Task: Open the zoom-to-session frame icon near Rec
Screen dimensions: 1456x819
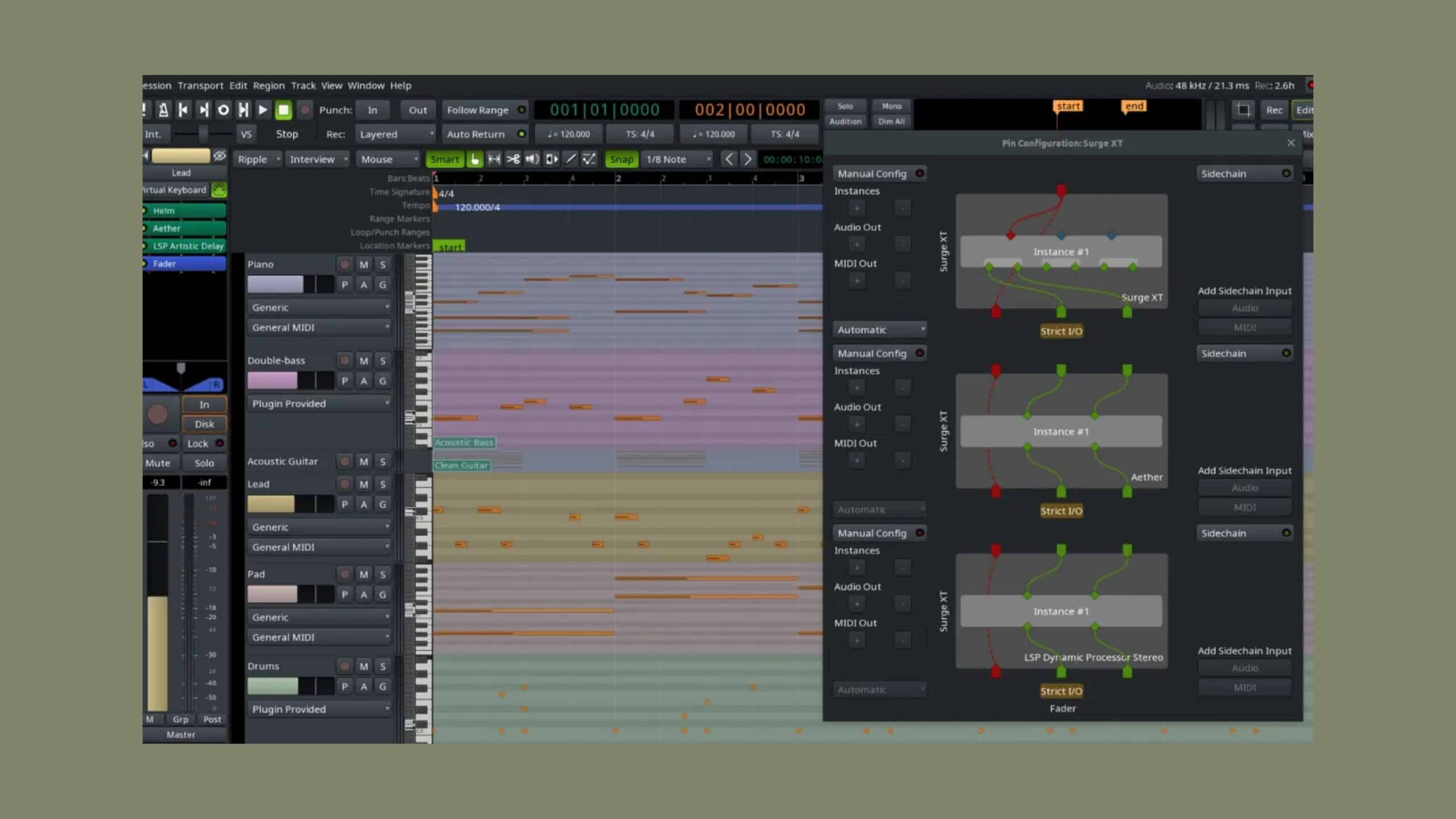Action: 1243,110
